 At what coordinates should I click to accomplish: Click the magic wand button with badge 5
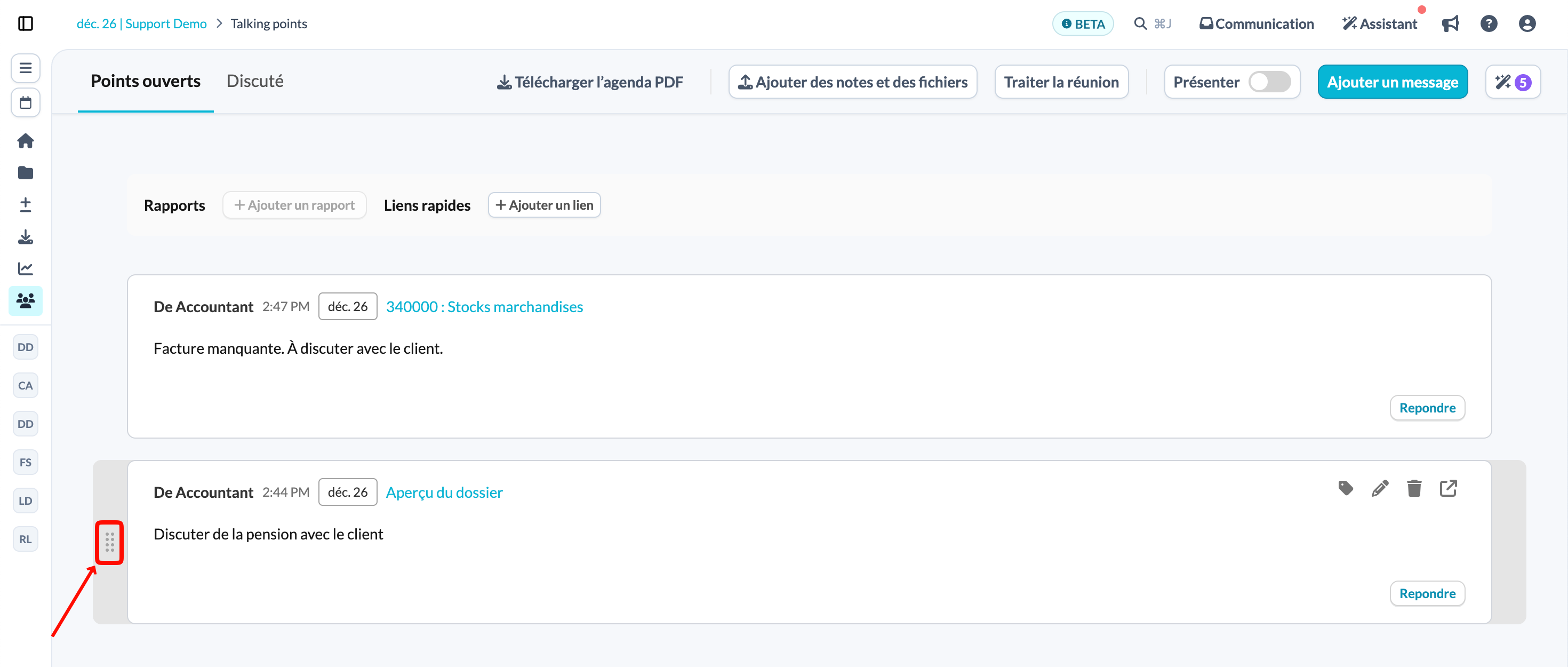1513,82
